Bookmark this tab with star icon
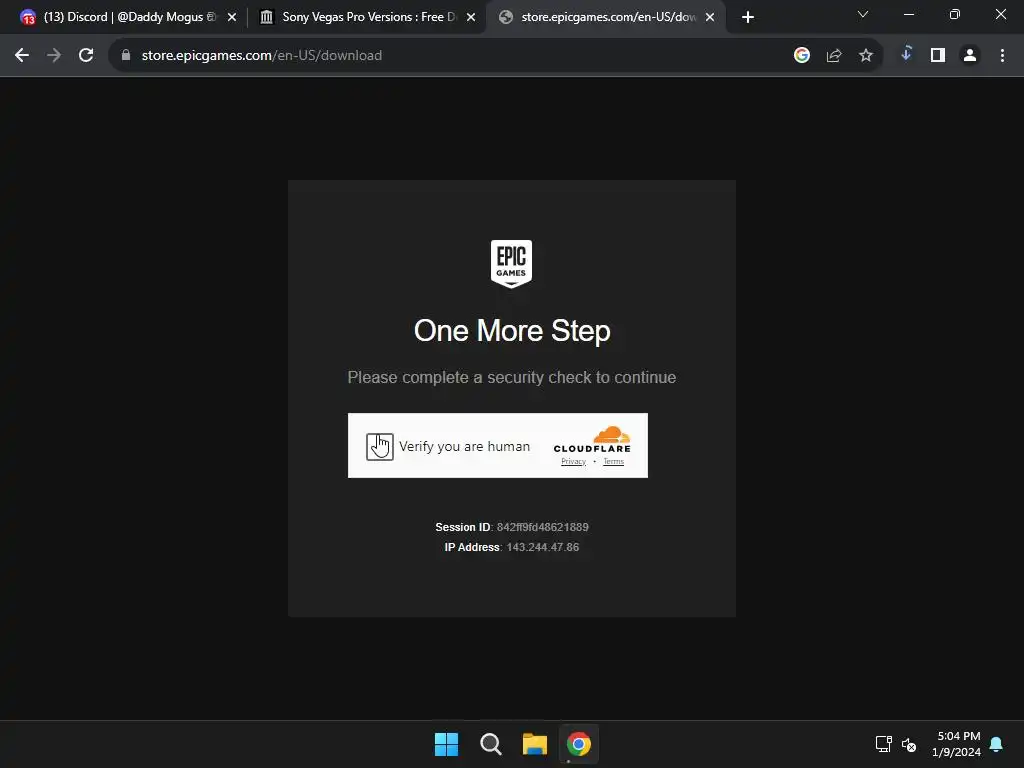The height and width of the screenshot is (768, 1024). pos(866,56)
